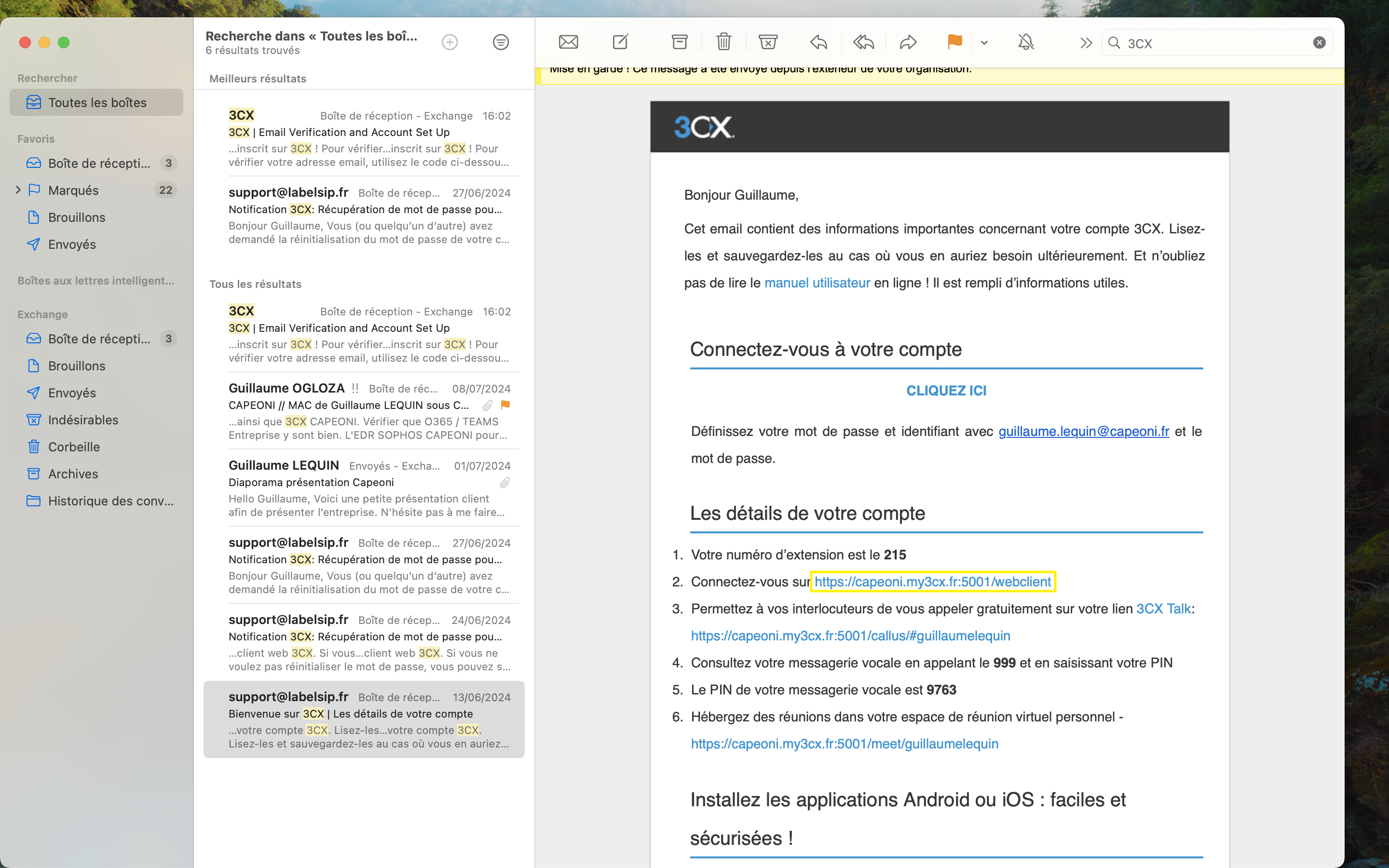Toggle the message filter icon
The height and width of the screenshot is (868, 1389).
click(x=501, y=42)
